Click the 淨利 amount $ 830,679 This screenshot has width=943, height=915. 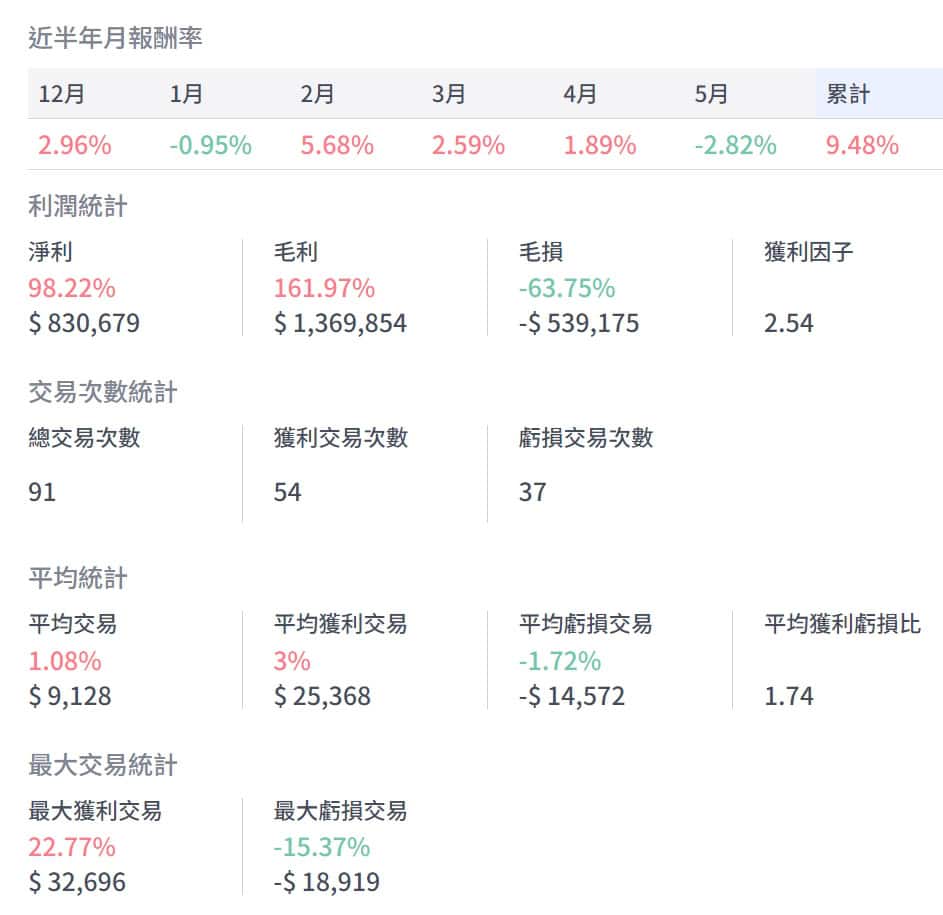pyautogui.click(x=84, y=324)
